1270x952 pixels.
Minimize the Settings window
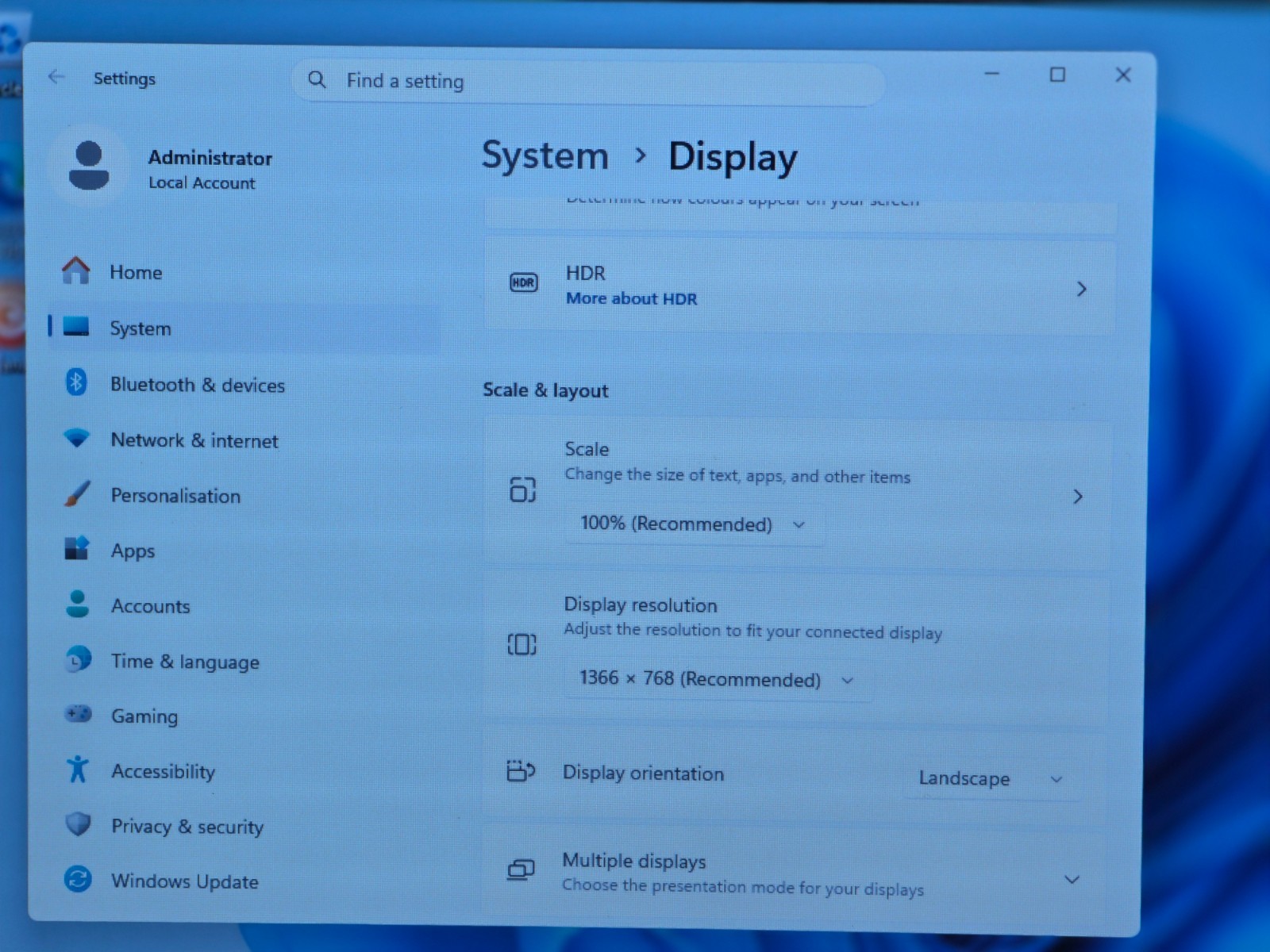tap(992, 74)
